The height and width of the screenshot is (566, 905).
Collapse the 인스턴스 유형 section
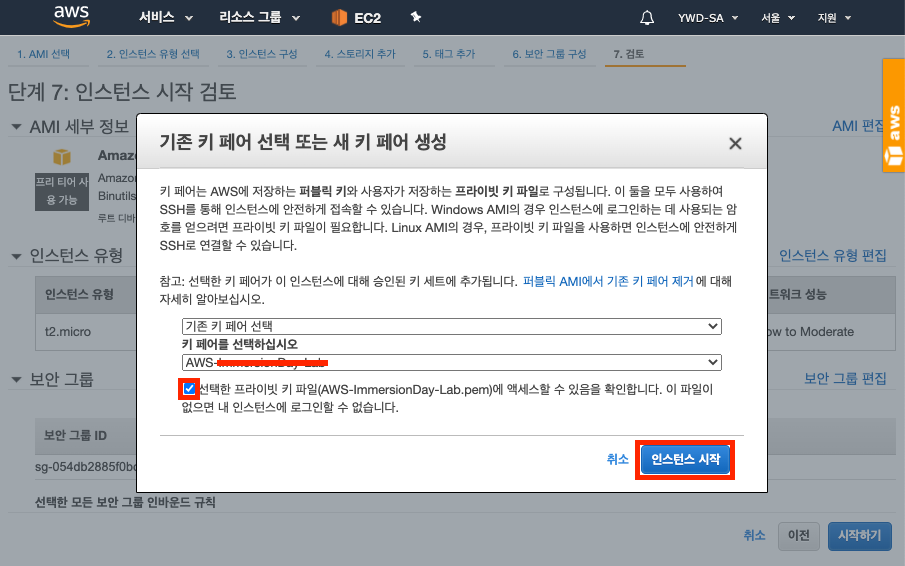pos(16,256)
